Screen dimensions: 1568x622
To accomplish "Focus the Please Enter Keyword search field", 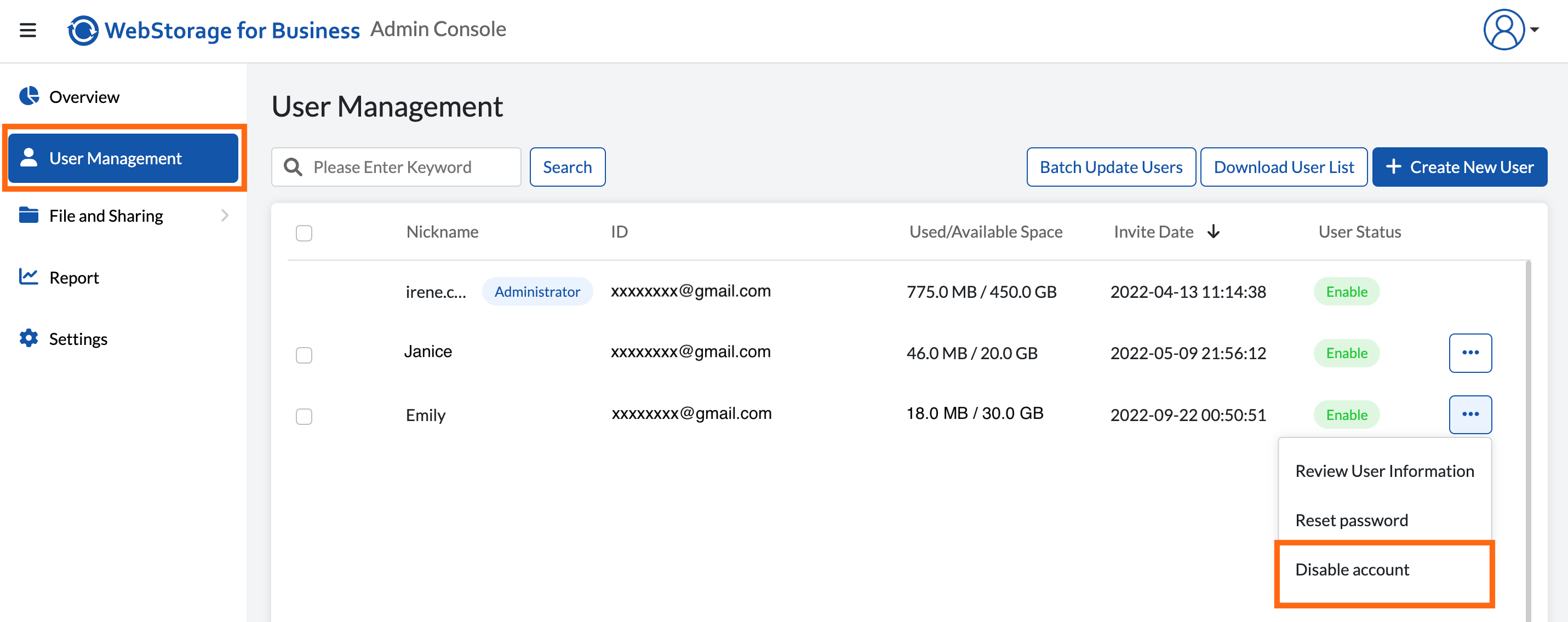I will pyautogui.click(x=396, y=167).
